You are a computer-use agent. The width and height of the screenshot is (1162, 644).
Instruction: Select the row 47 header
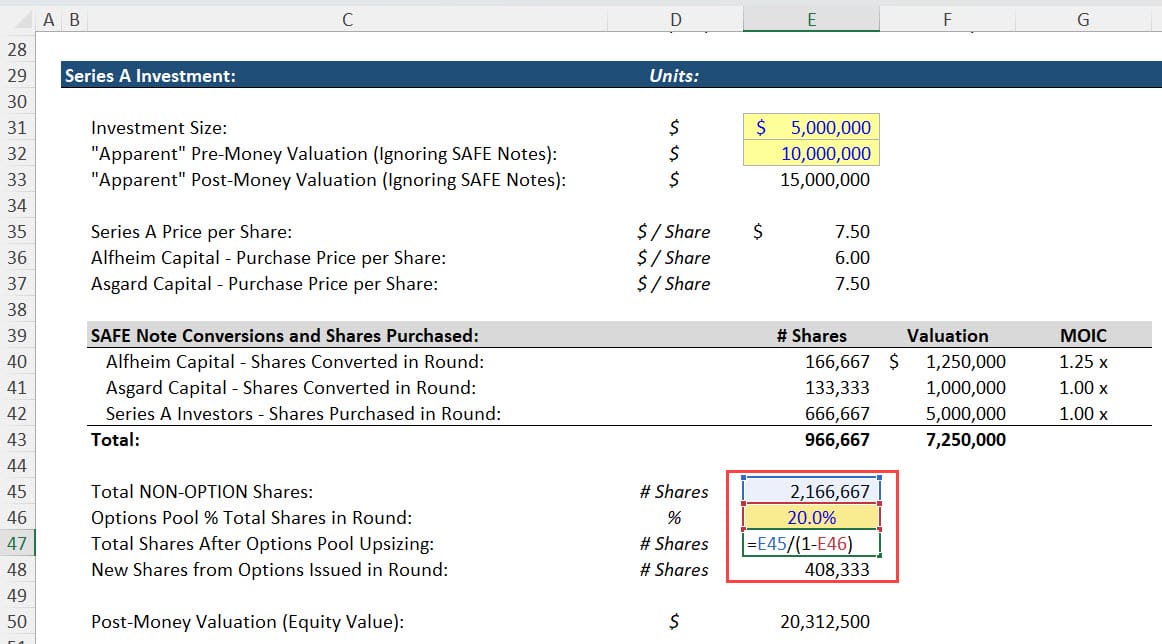17,544
